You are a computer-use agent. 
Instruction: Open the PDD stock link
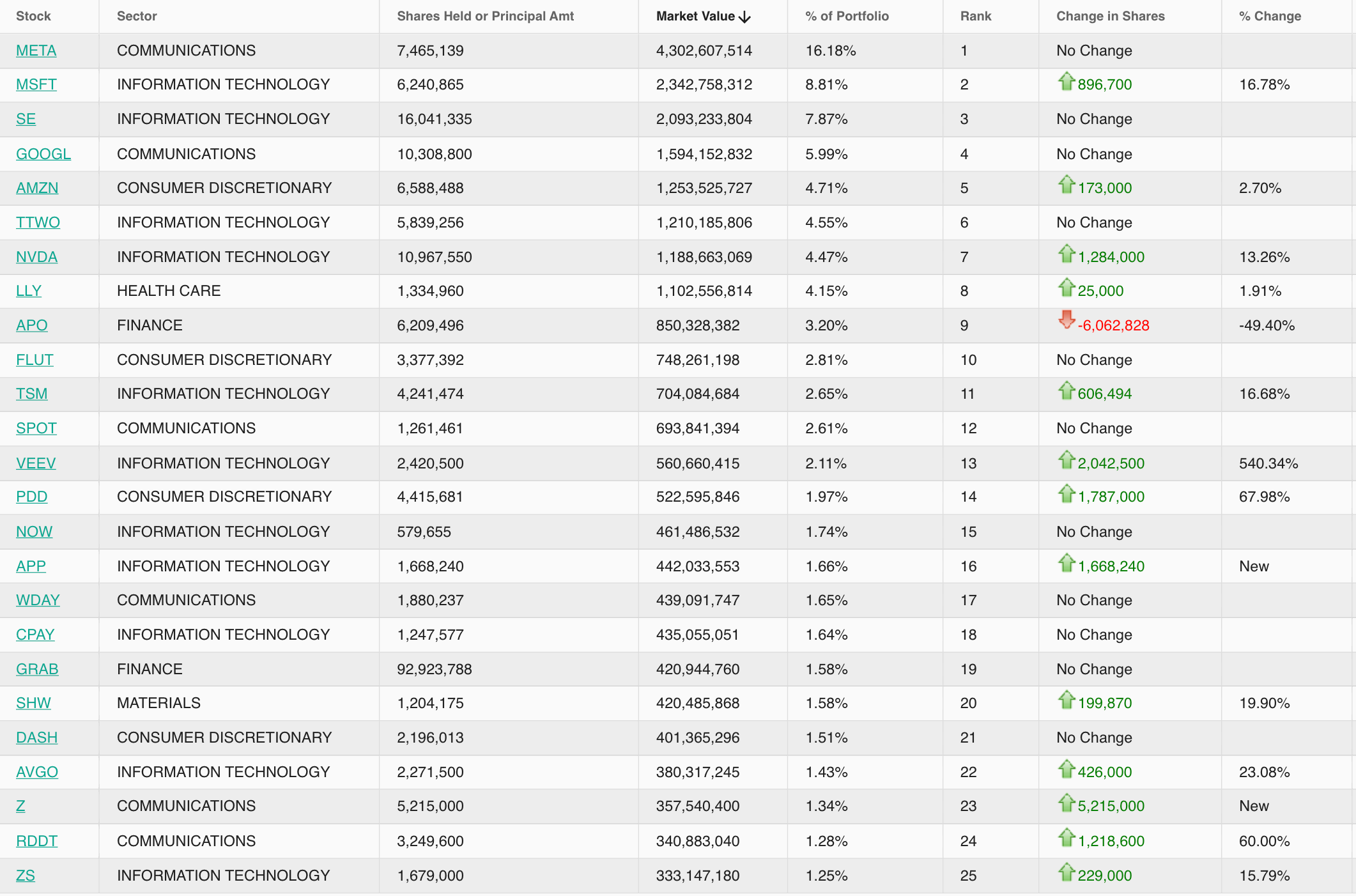pos(31,497)
